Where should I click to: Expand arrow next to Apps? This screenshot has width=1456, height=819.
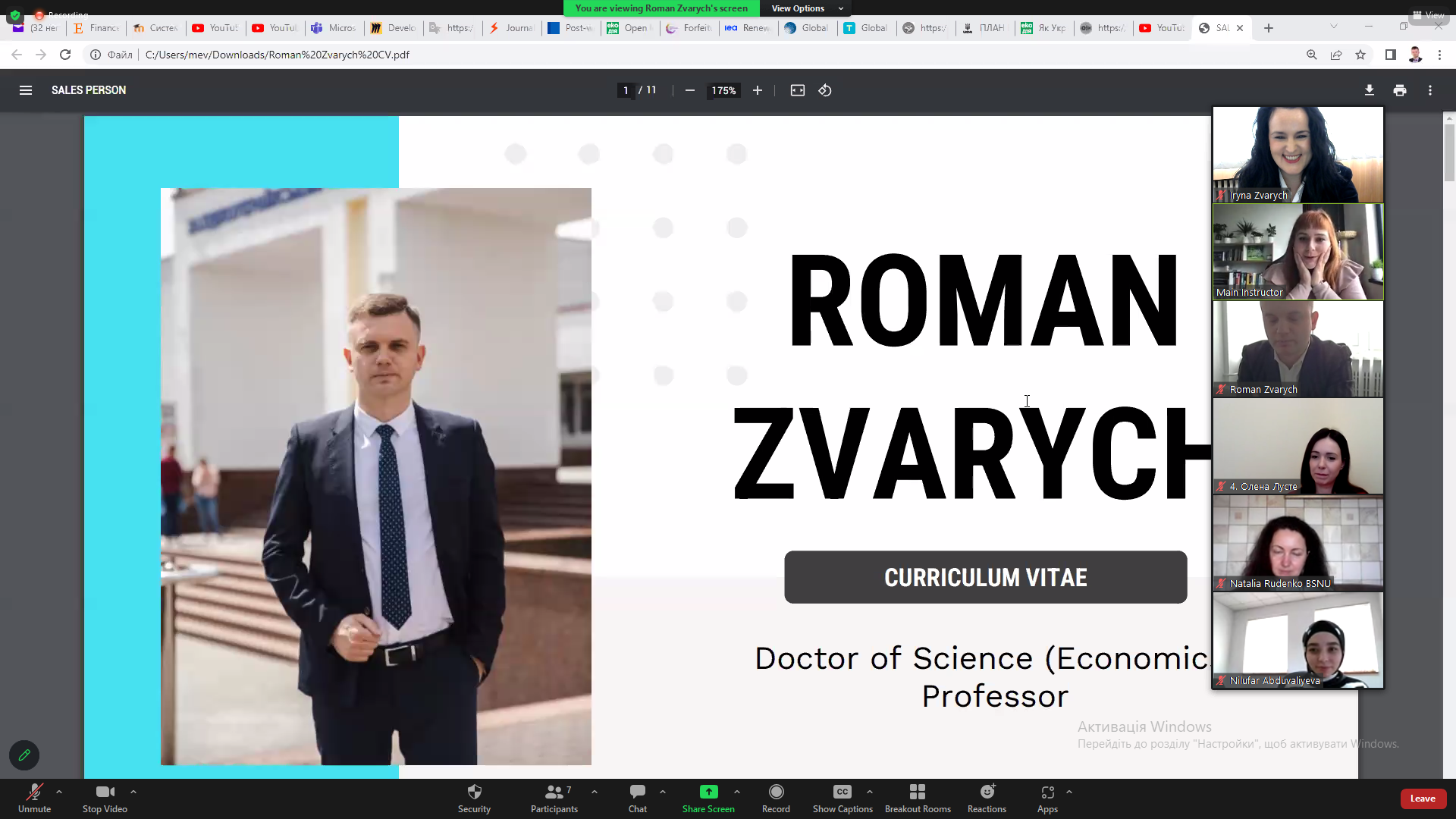(1069, 792)
